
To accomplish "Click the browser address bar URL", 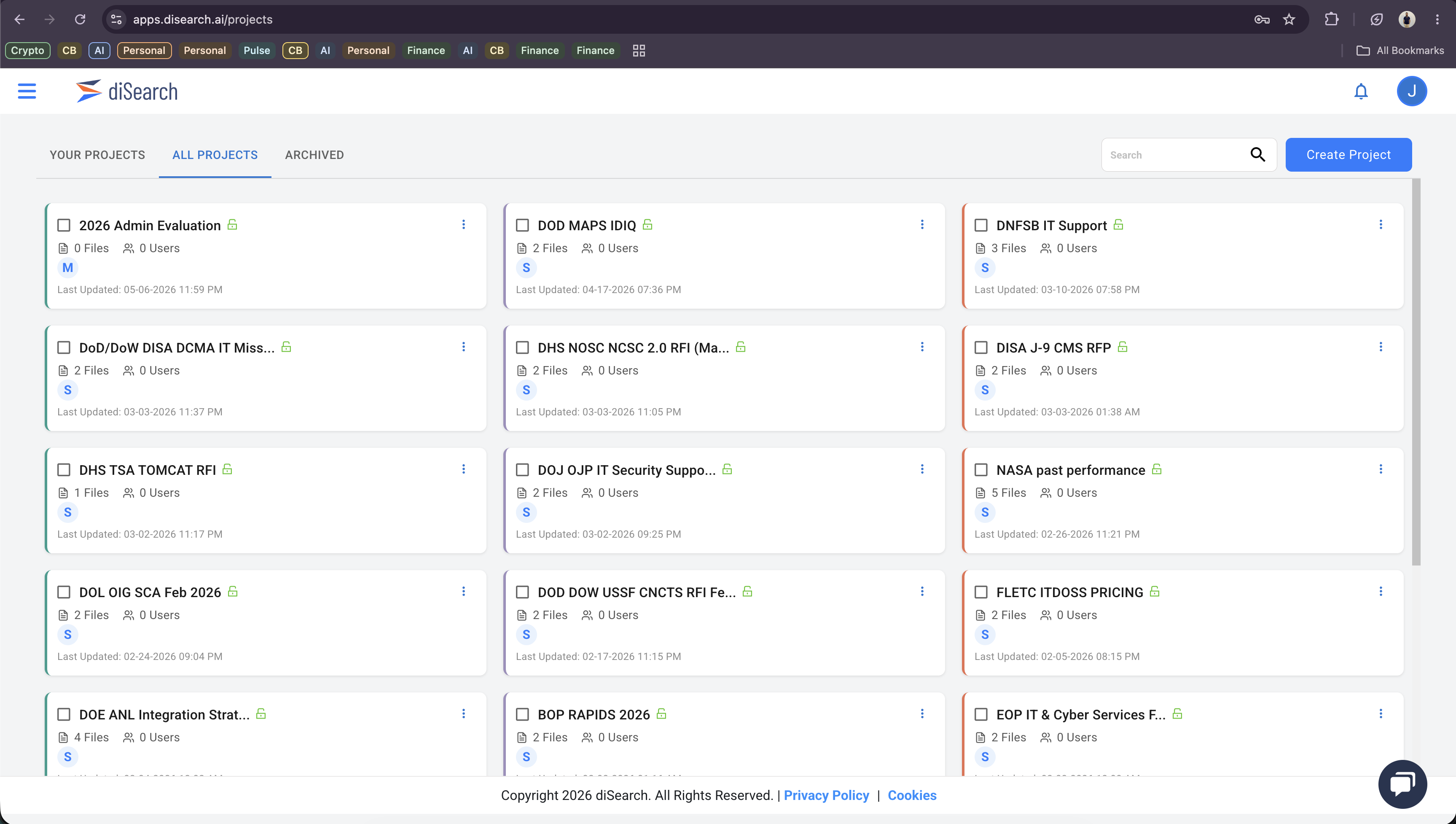I will coord(202,19).
